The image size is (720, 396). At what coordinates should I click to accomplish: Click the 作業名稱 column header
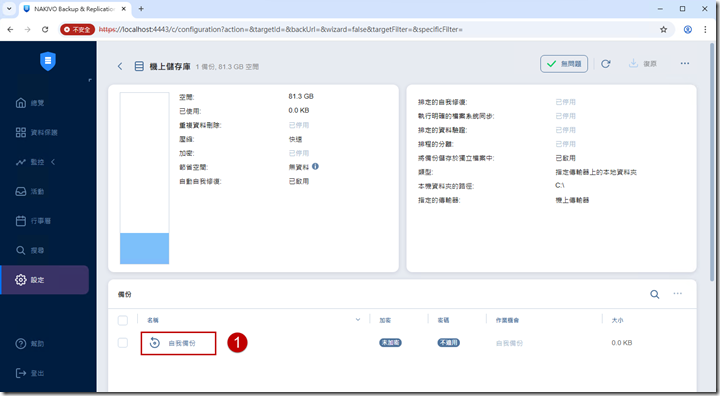click(507, 320)
